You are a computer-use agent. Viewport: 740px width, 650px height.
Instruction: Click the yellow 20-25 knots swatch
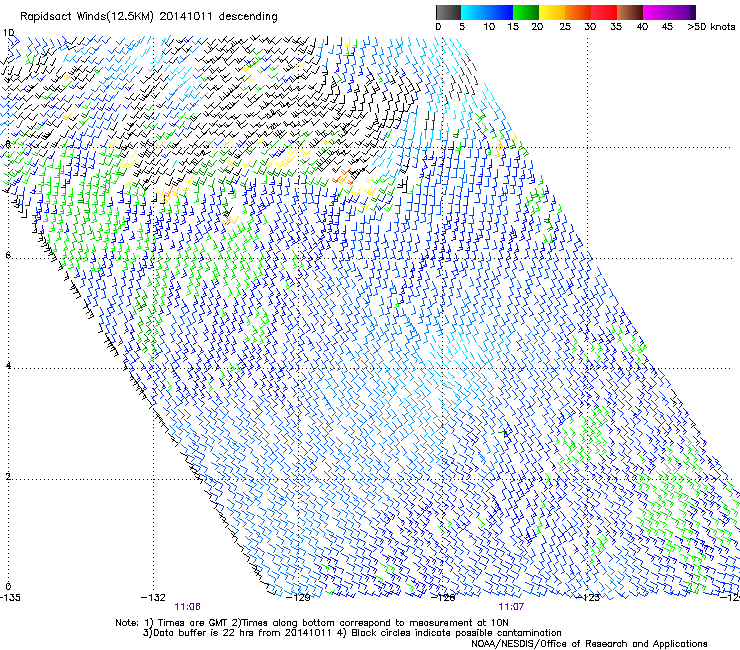[552, 12]
